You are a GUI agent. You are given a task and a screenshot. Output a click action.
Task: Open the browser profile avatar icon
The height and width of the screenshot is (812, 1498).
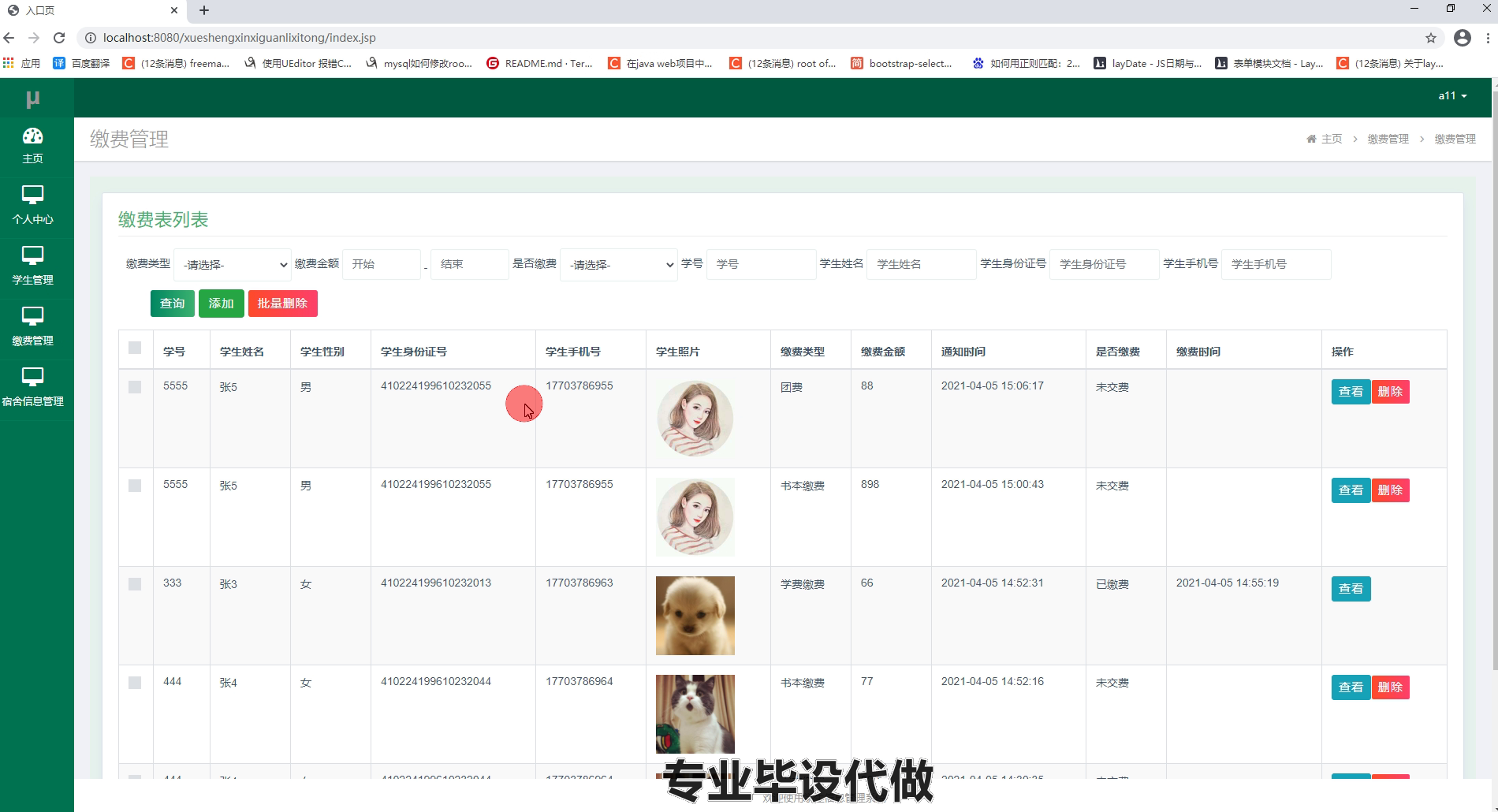[x=1463, y=38]
